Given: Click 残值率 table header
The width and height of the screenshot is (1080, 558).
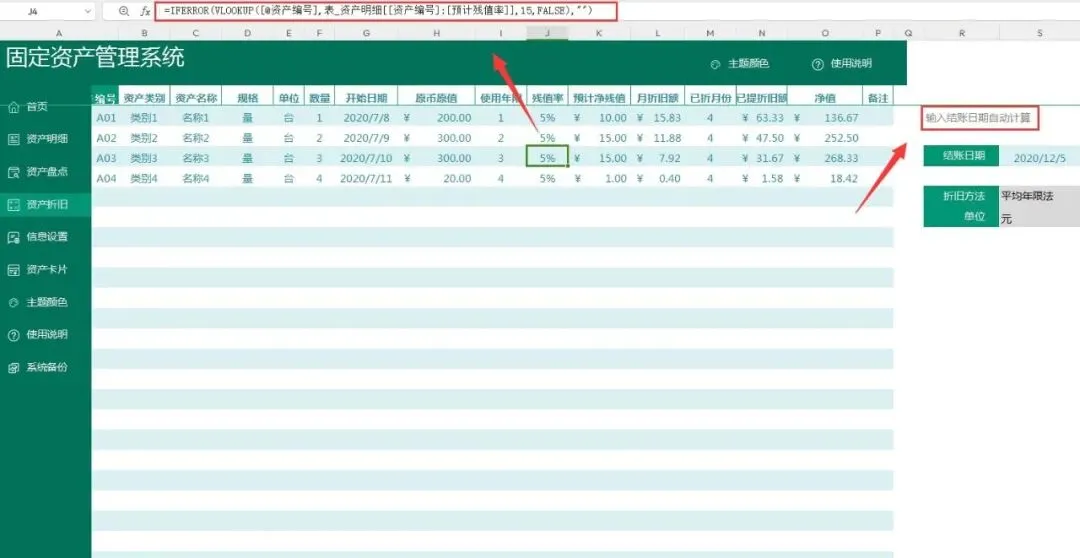Looking at the screenshot, I should (x=548, y=99).
